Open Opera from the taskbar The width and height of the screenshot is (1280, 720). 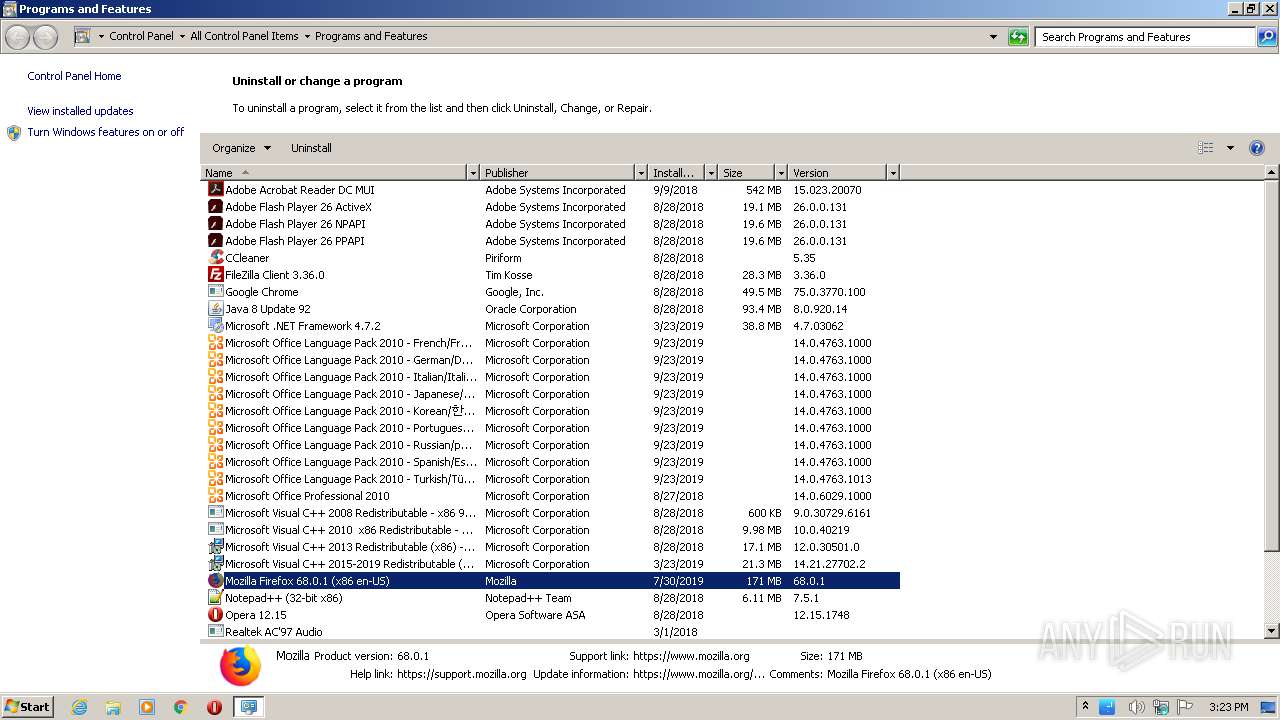point(214,707)
